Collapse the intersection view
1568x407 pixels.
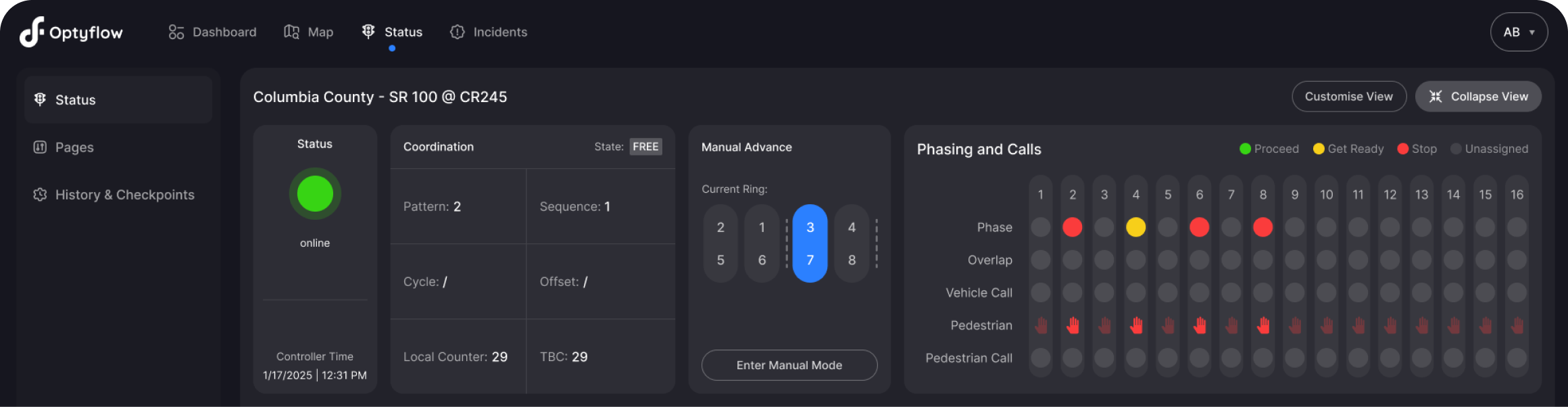click(1478, 97)
